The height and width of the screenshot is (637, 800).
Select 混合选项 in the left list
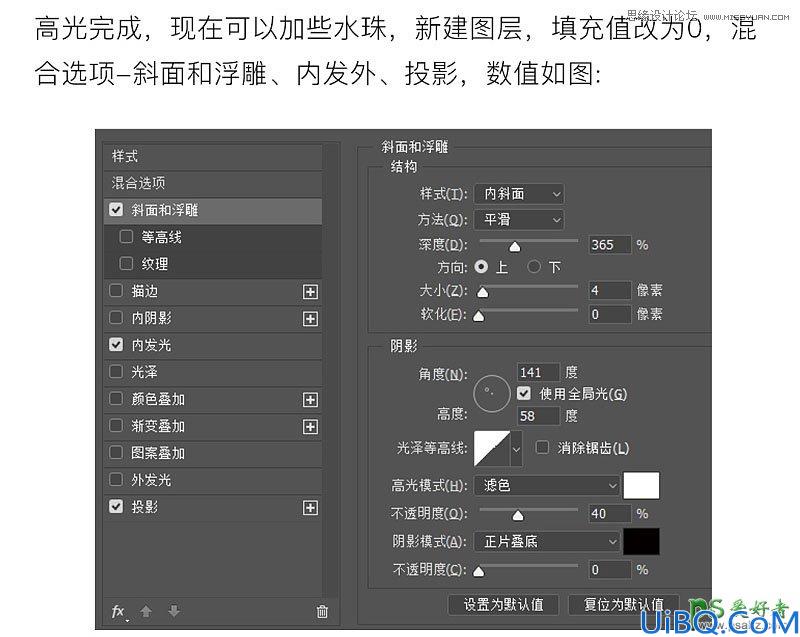pyautogui.click(x=213, y=183)
